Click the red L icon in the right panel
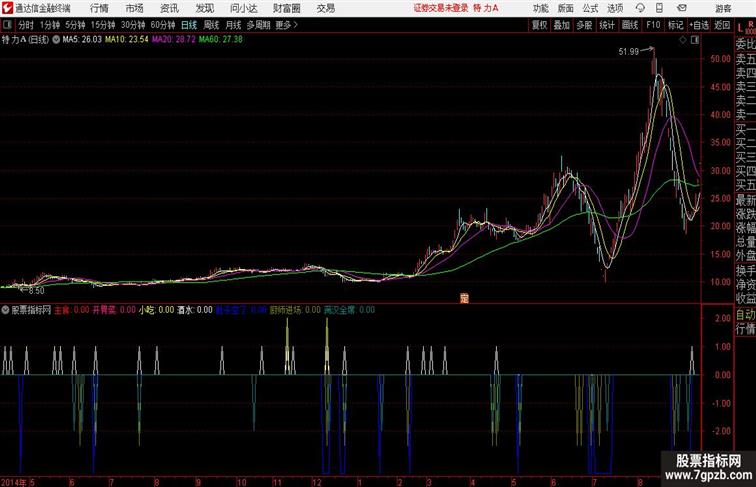Screen dimensions: 756x487 pos(741,28)
